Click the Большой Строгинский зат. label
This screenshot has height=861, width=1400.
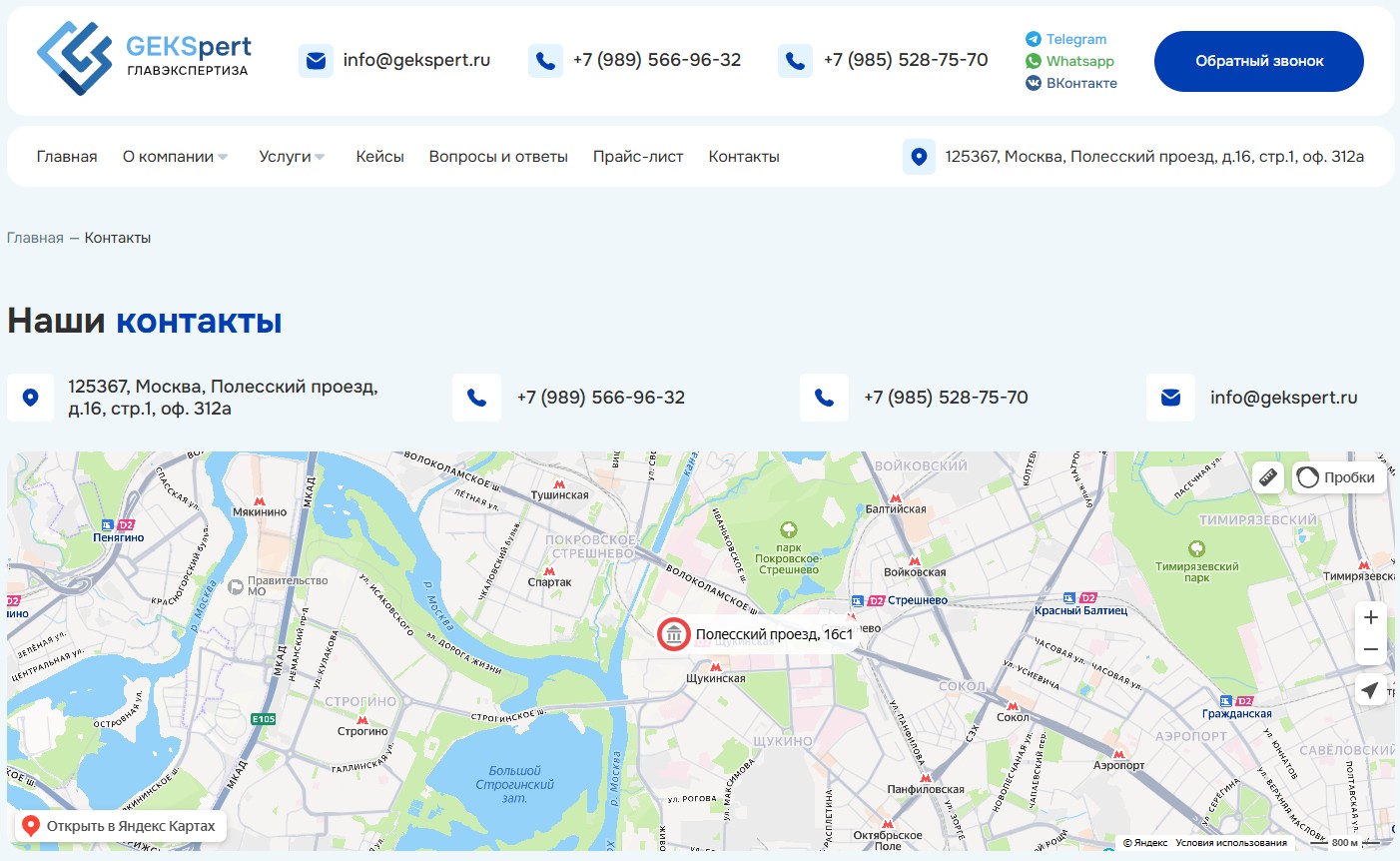(515, 784)
